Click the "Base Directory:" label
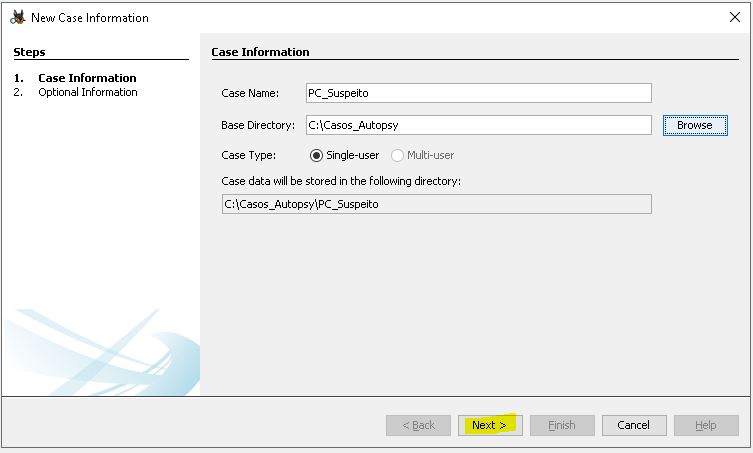 (258, 125)
